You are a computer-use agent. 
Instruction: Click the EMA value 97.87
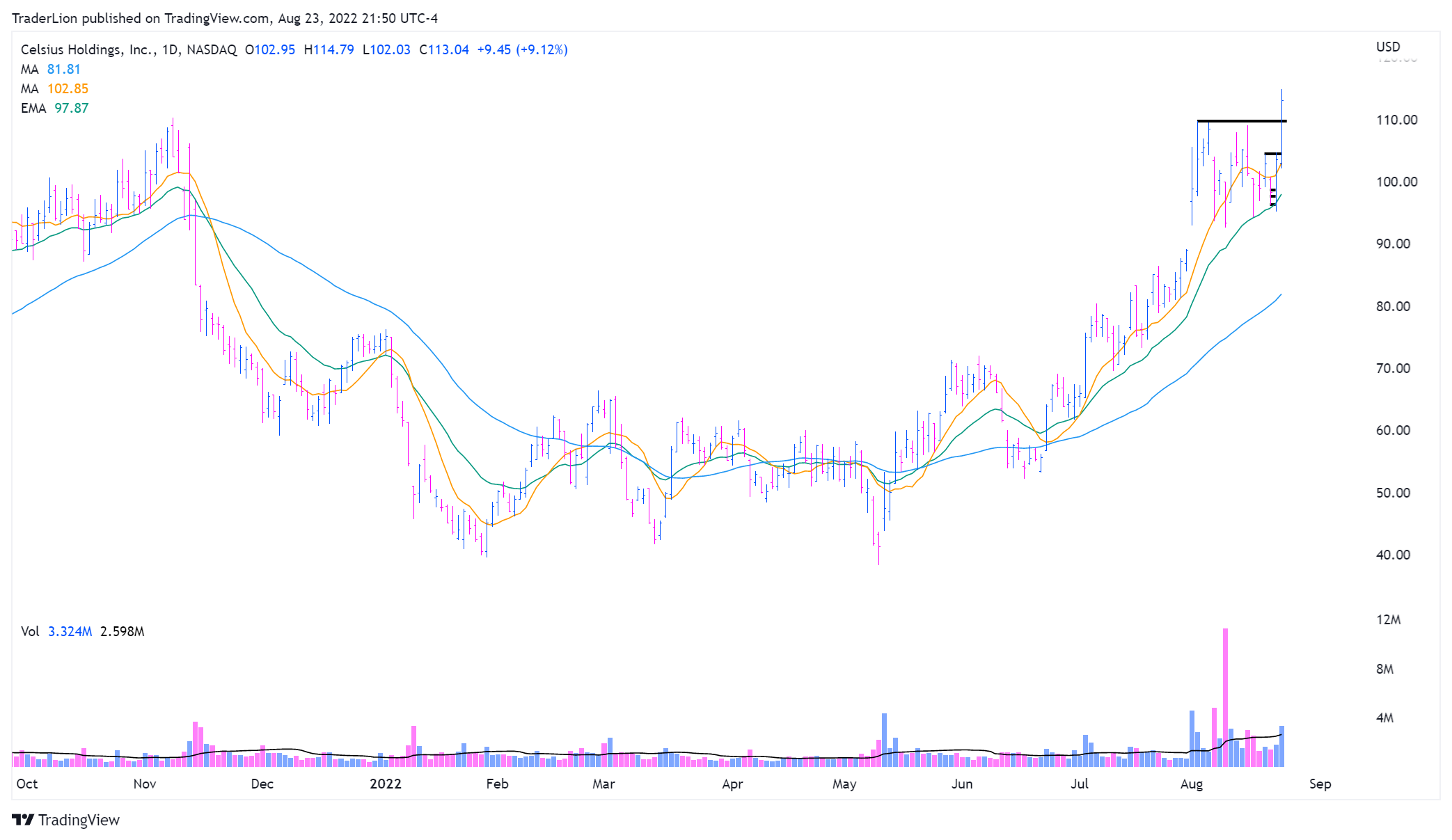point(72,108)
